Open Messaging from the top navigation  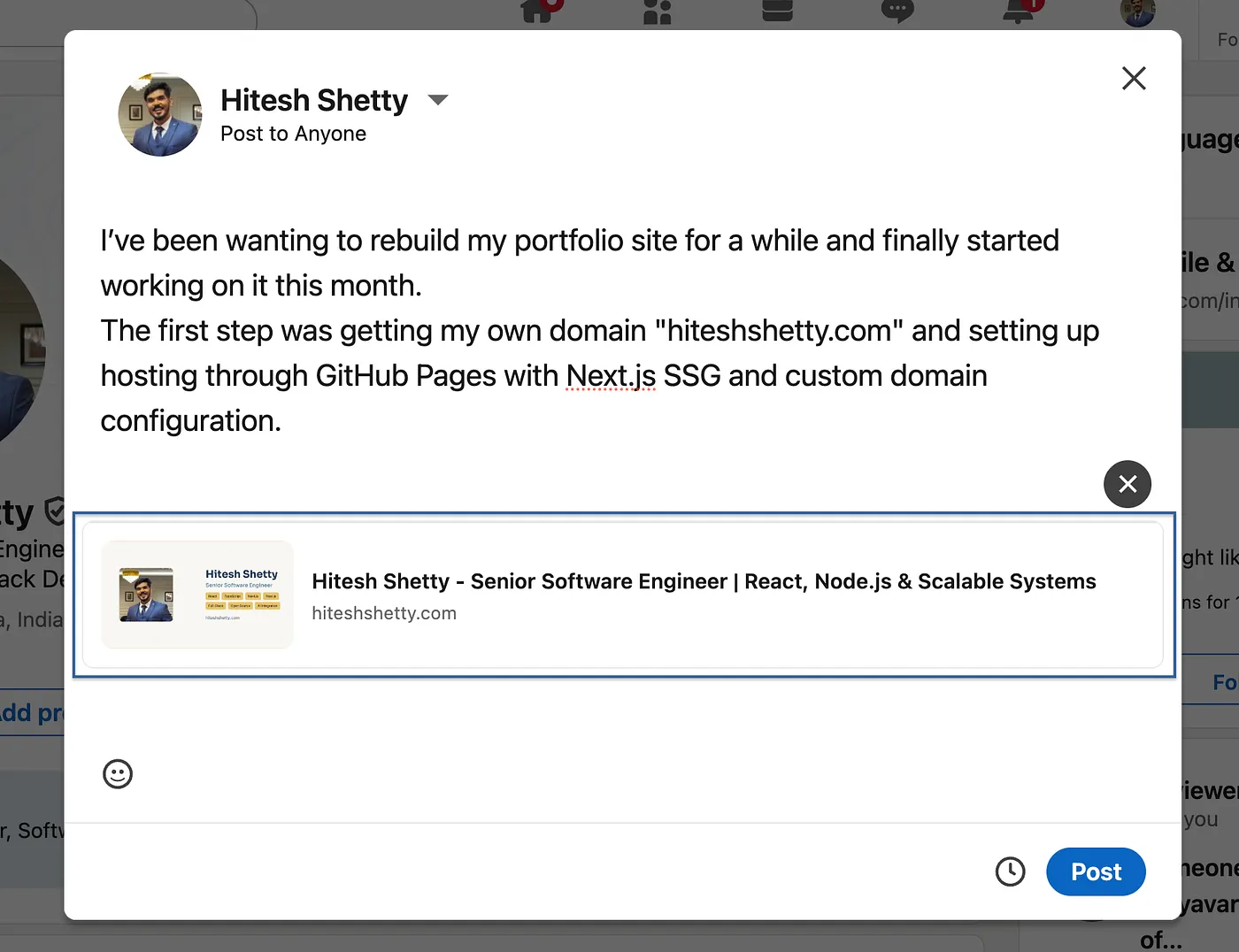point(897,12)
